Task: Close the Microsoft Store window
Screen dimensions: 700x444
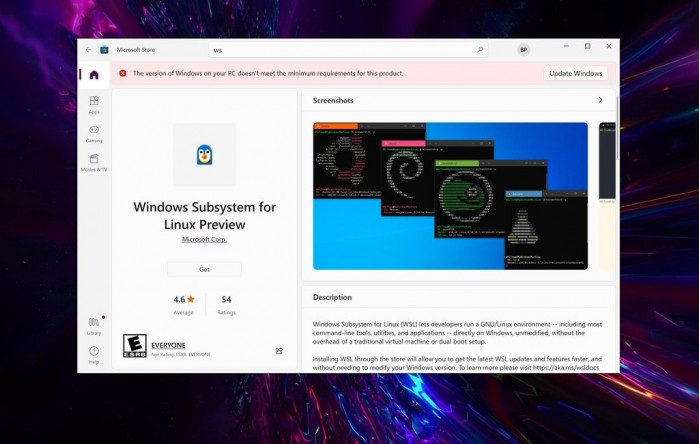Action: click(x=609, y=46)
